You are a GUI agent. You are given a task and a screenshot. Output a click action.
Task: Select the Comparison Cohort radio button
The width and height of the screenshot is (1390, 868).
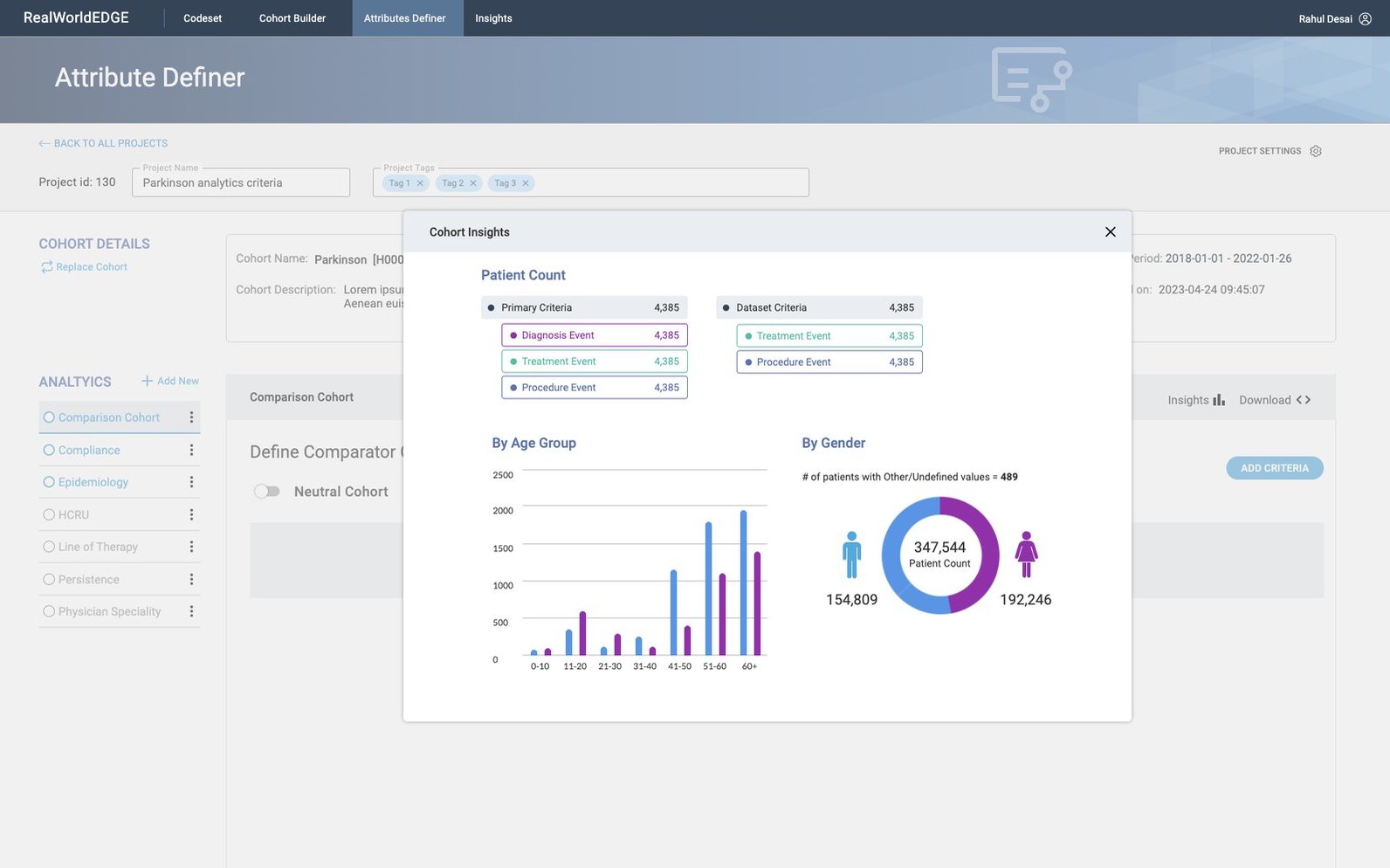pos(49,417)
